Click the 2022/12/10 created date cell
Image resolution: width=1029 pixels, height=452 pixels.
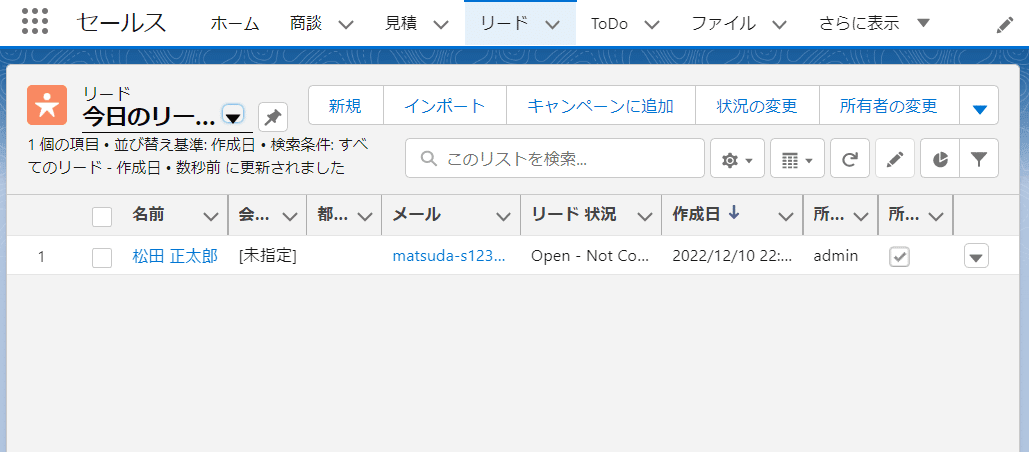click(732, 256)
